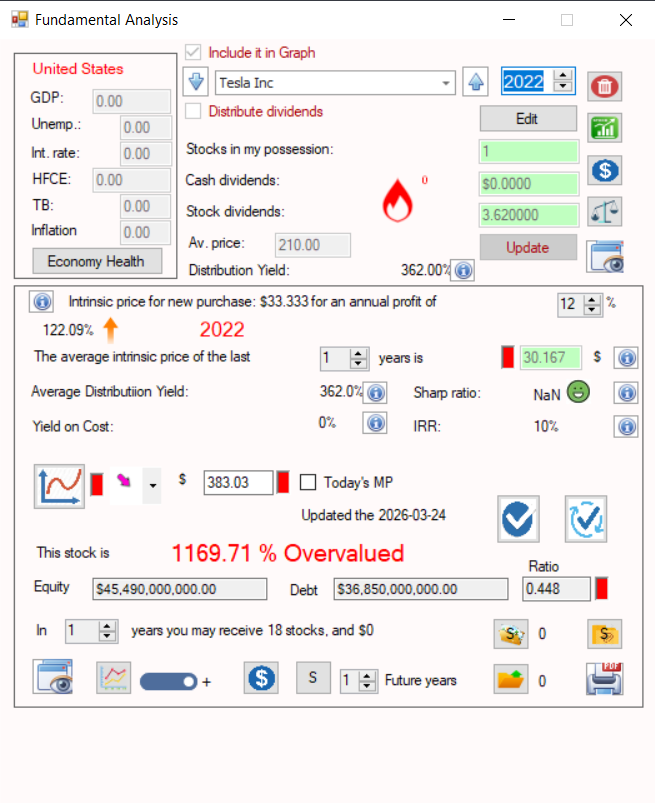Increase the Future years spinner
Image resolution: width=655 pixels, height=803 pixels.
tap(367, 676)
